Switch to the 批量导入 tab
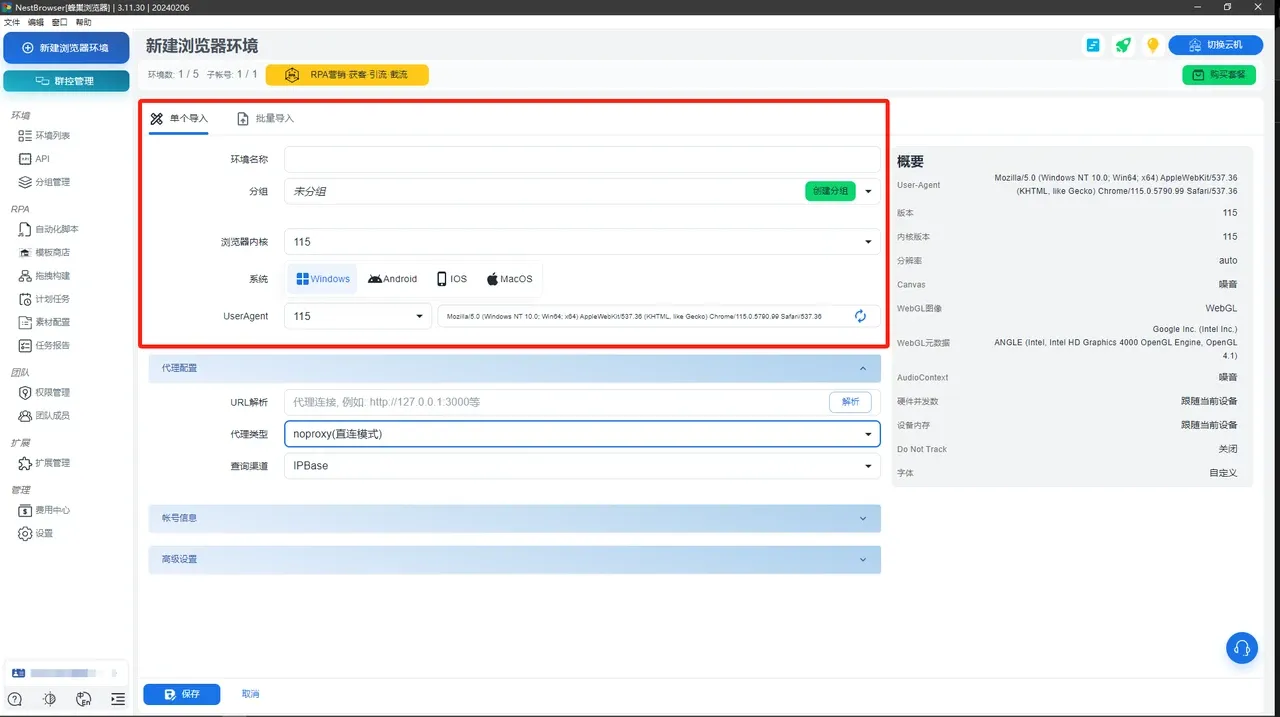 click(266, 119)
